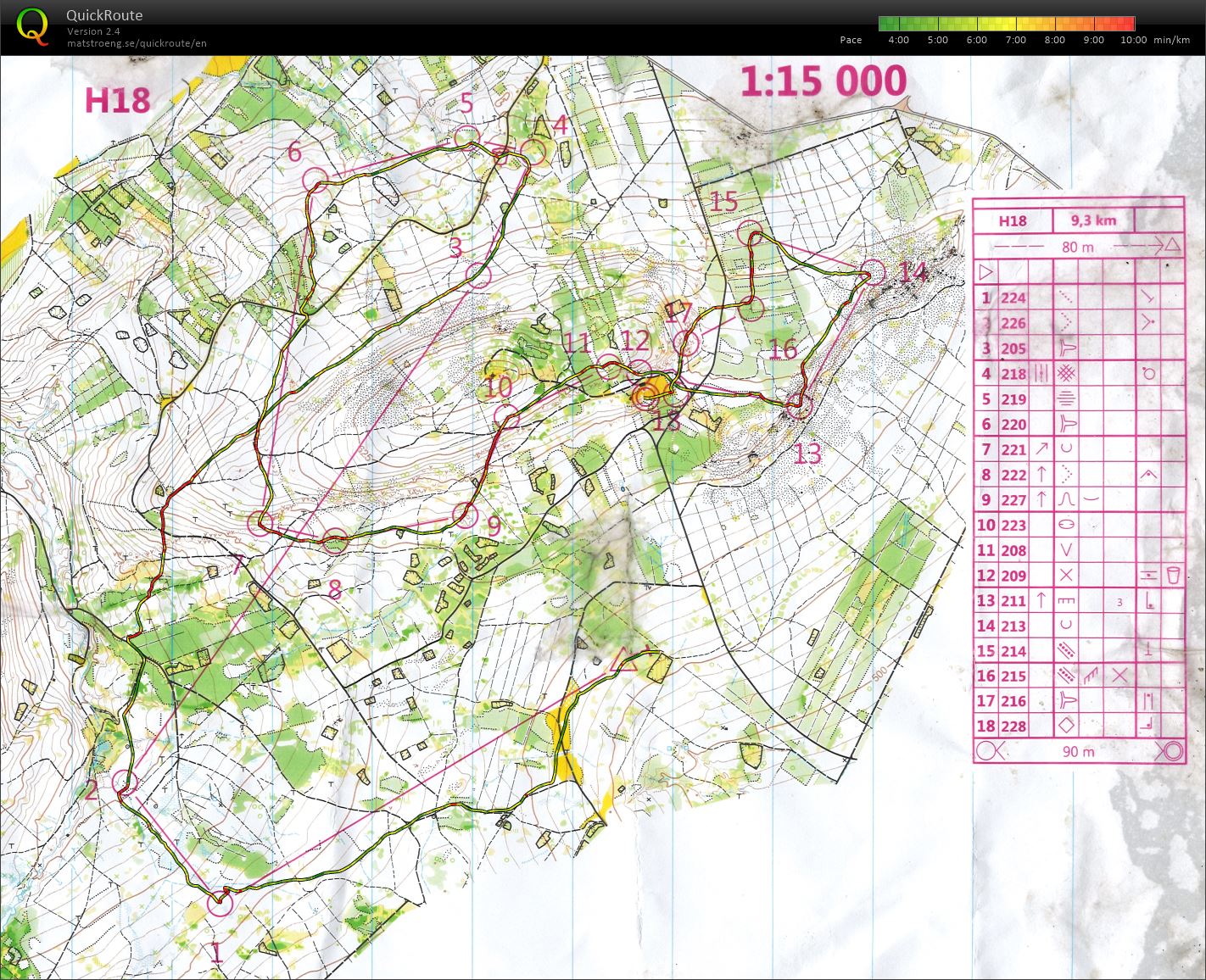Image resolution: width=1206 pixels, height=980 pixels.
Task: Click the Version 2.4 label
Action: coord(93,31)
